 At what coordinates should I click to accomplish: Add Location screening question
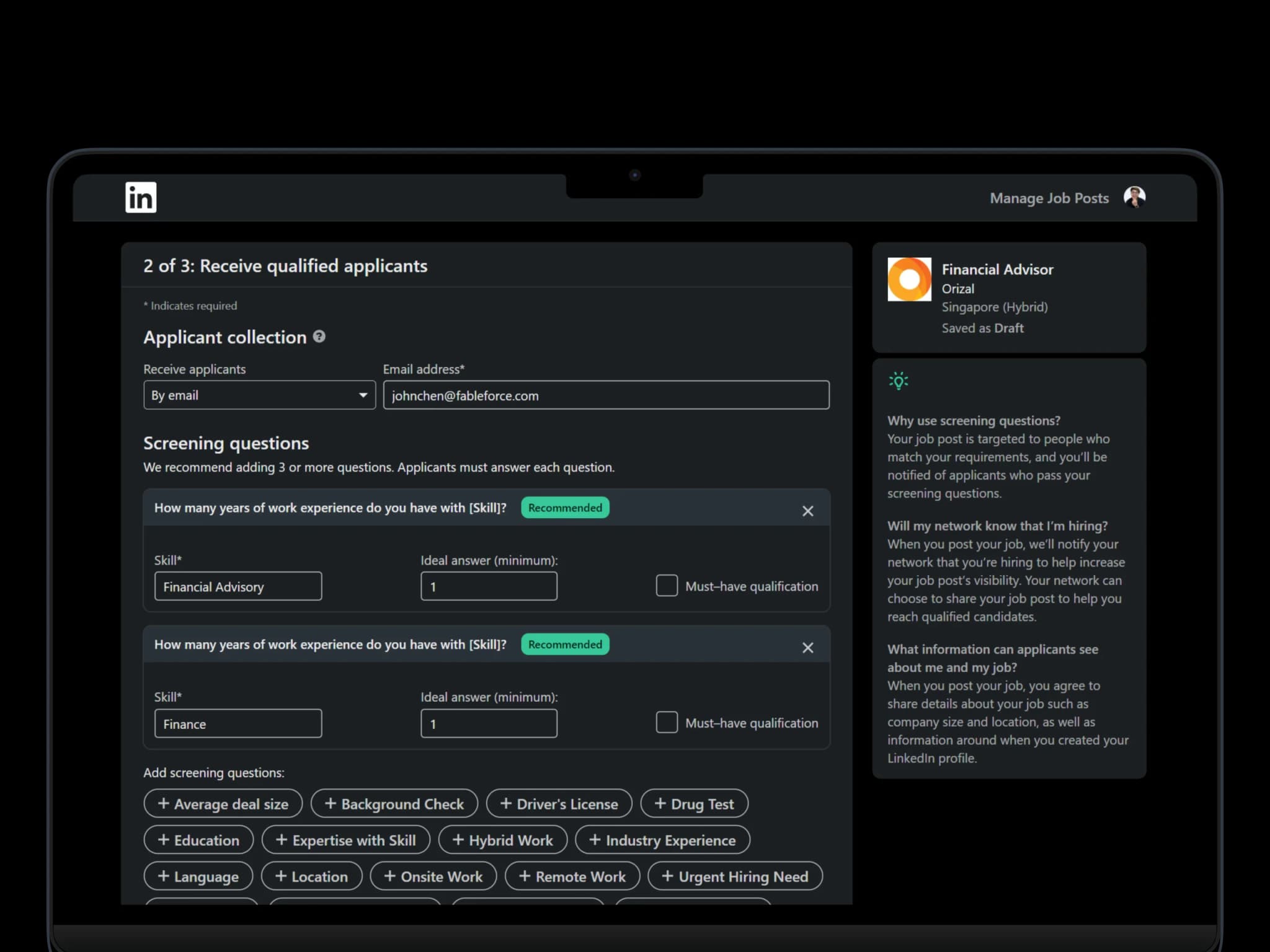(312, 876)
